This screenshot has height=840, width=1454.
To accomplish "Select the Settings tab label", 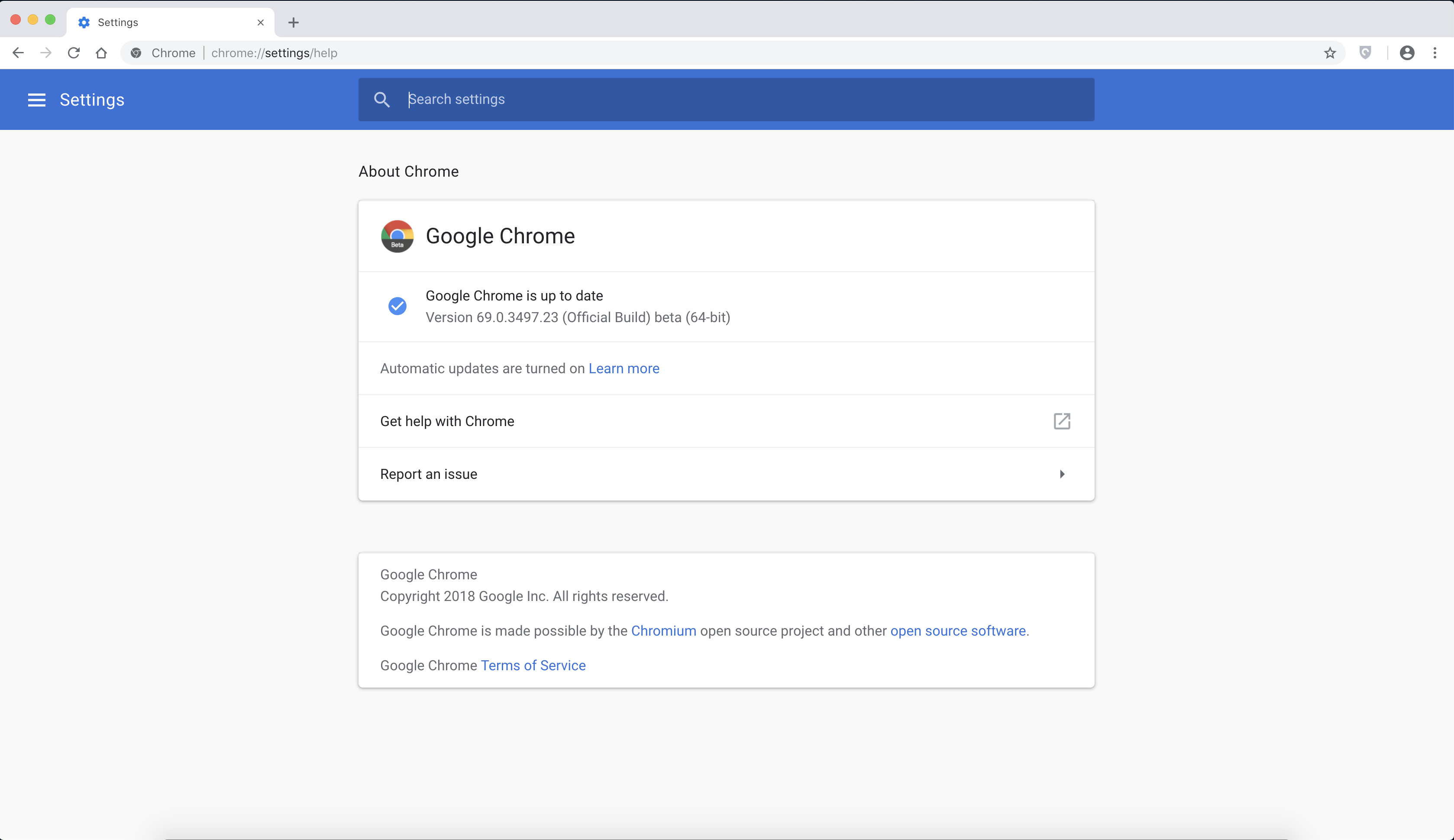I will (119, 22).
